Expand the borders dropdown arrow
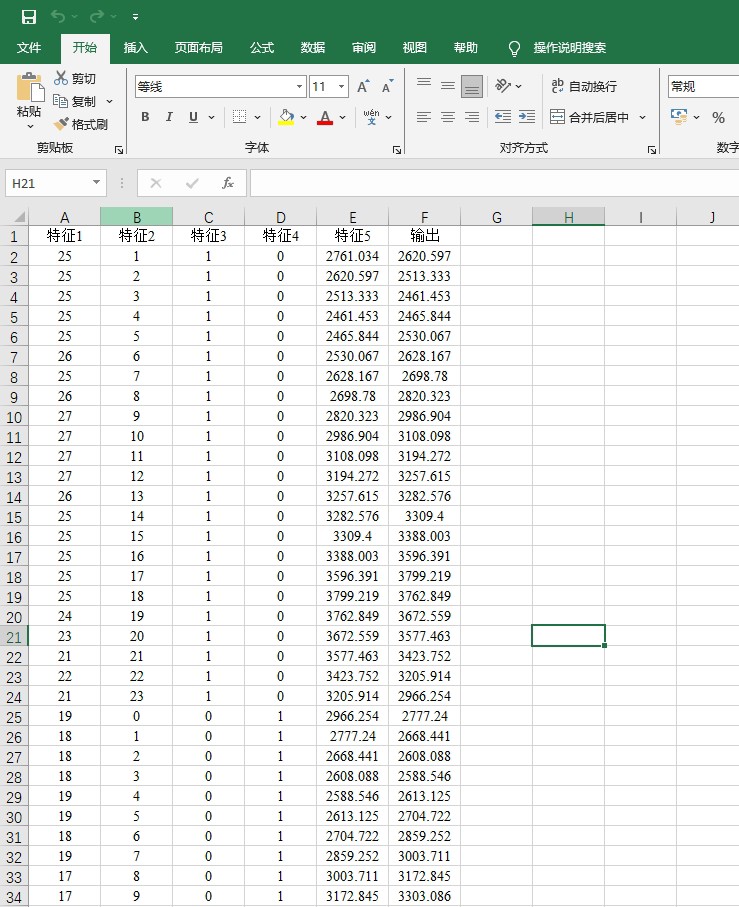The image size is (739, 907). coord(257,117)
